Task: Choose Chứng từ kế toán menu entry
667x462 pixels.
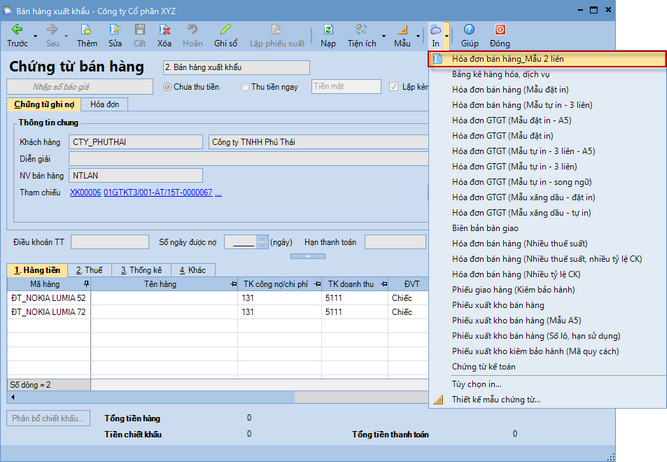Action: point(547,367)
